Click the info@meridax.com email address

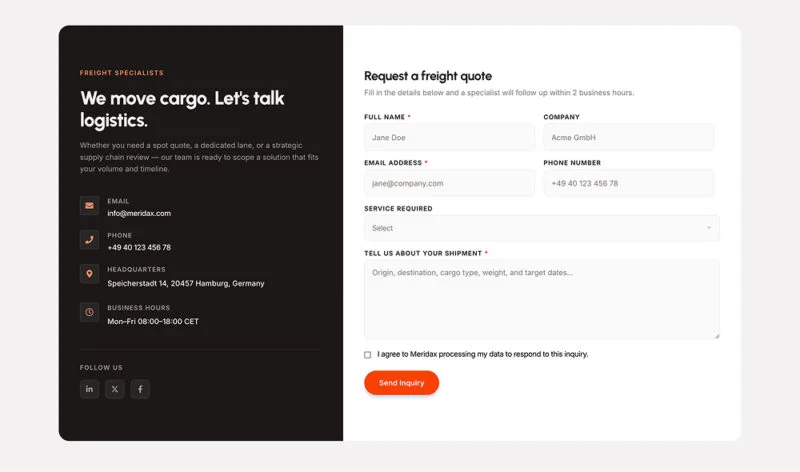[139, 213]
